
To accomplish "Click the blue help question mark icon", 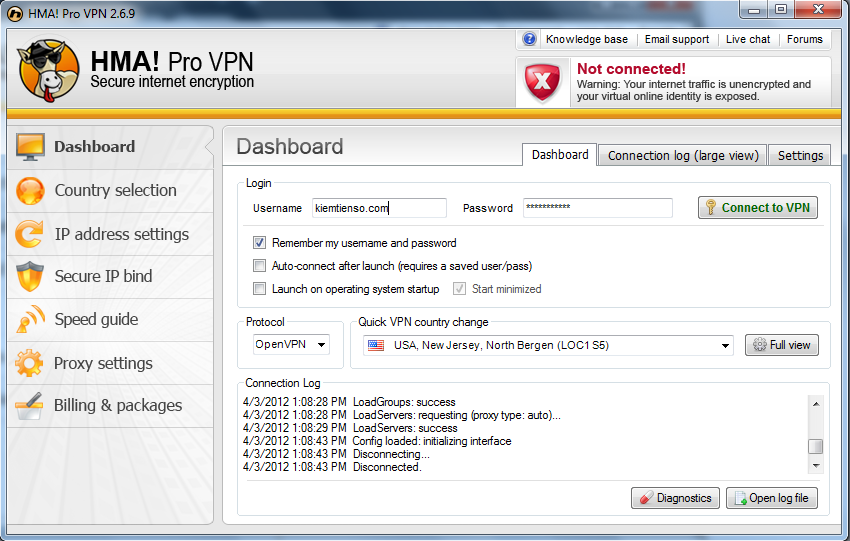I will (x=529, y=39).
